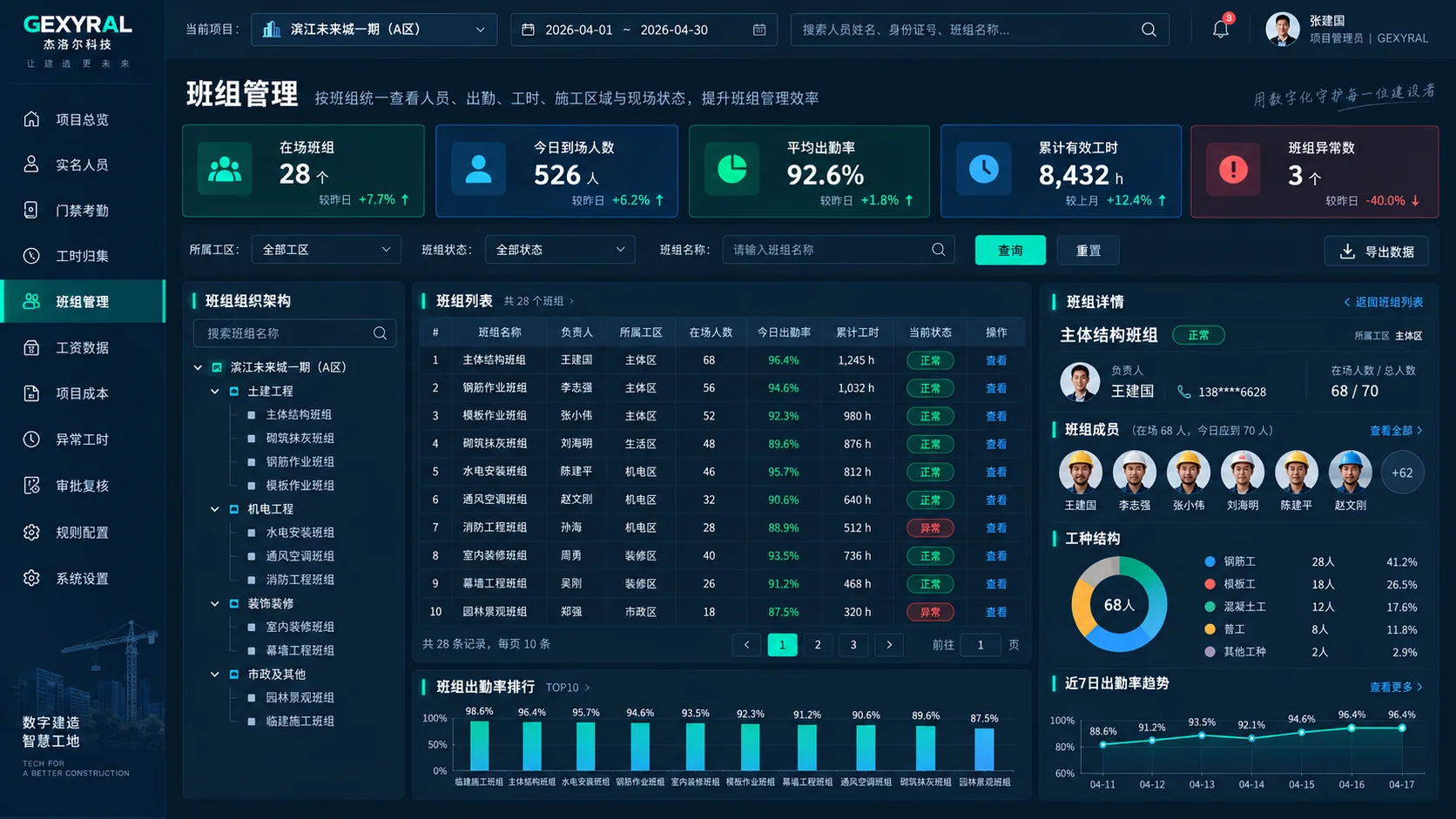Click the 平均出勤率 pie chart icon

pyautogui.click(x=731, y=170)
